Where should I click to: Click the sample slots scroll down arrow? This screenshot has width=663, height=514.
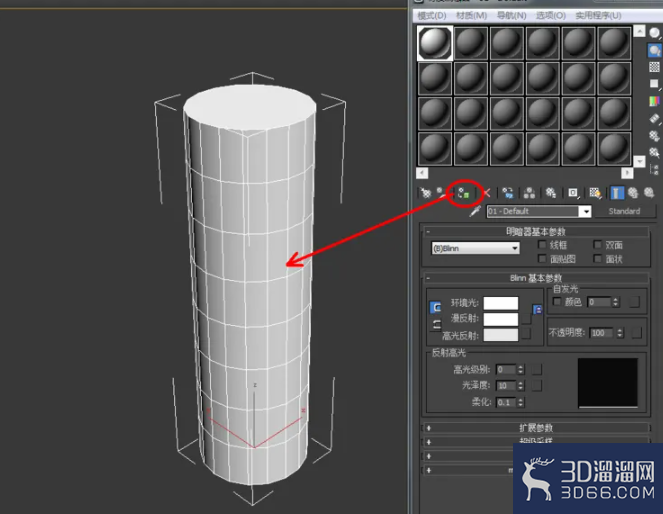(x=639, y=161)
